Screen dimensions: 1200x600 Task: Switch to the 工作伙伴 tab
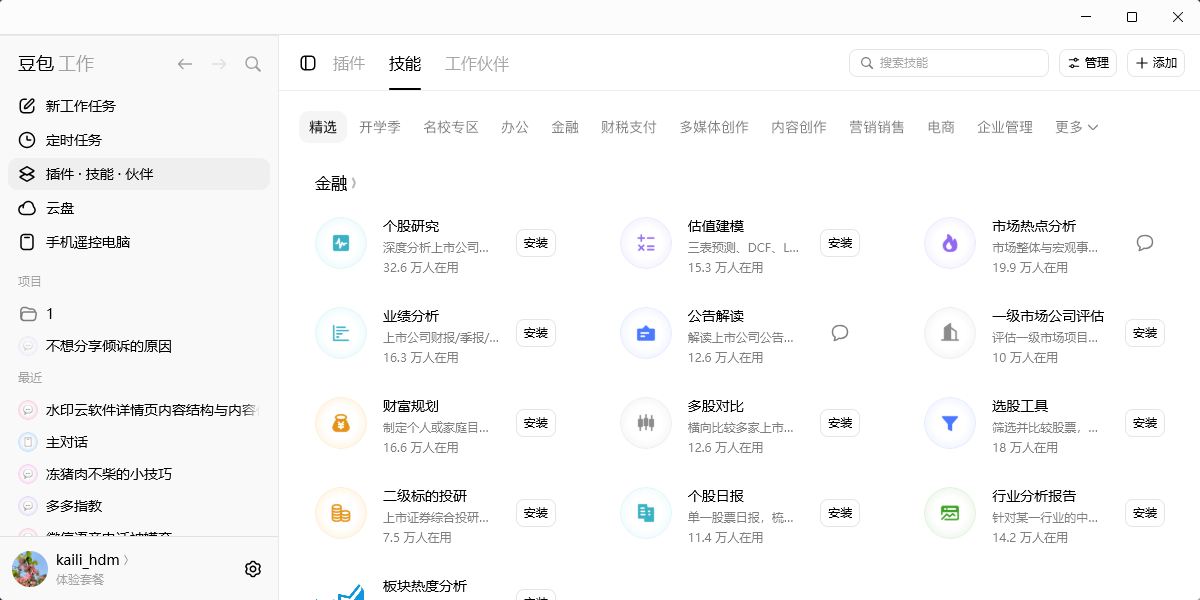tap(477, 64)
